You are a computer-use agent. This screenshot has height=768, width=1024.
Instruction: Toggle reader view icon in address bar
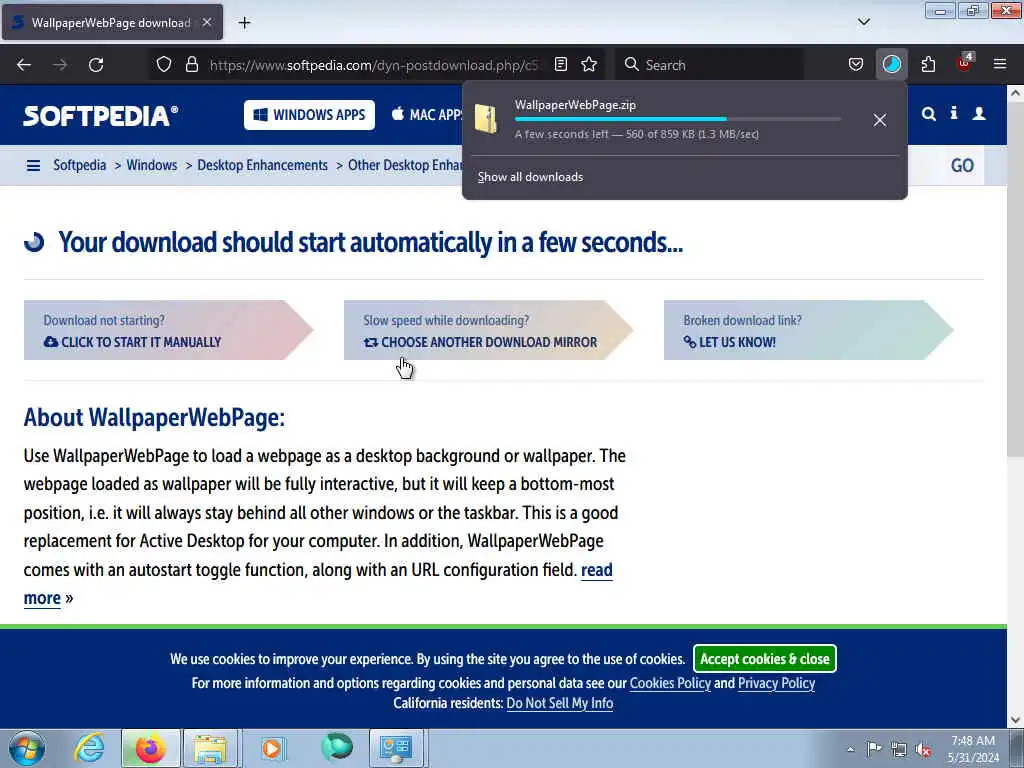point(561,65)
